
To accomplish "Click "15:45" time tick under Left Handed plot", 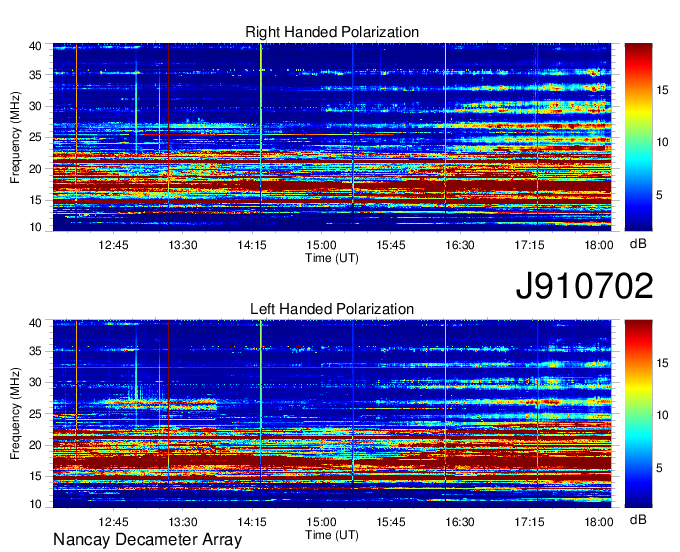I will tap(391, 522).
